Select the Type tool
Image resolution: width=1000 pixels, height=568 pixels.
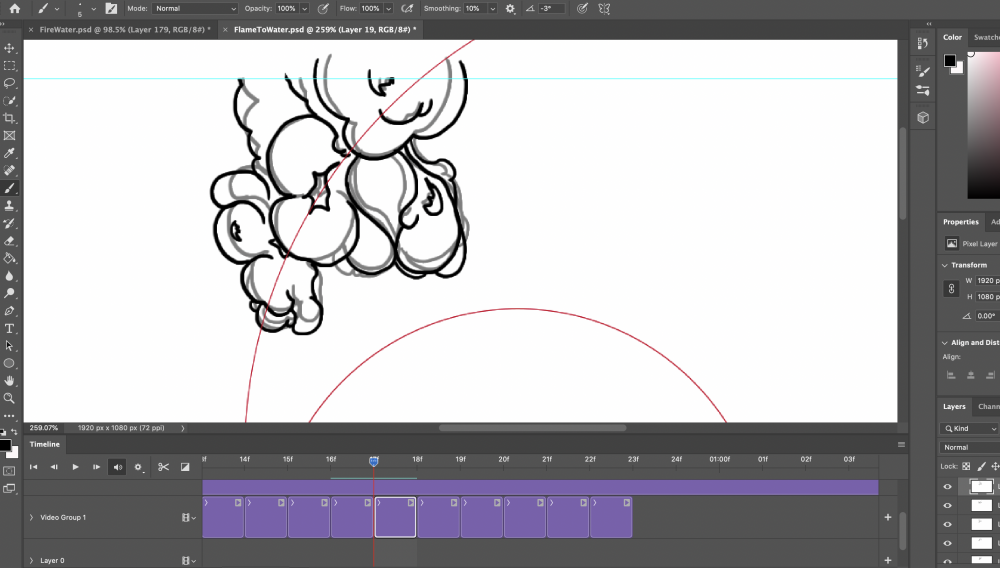10,328
